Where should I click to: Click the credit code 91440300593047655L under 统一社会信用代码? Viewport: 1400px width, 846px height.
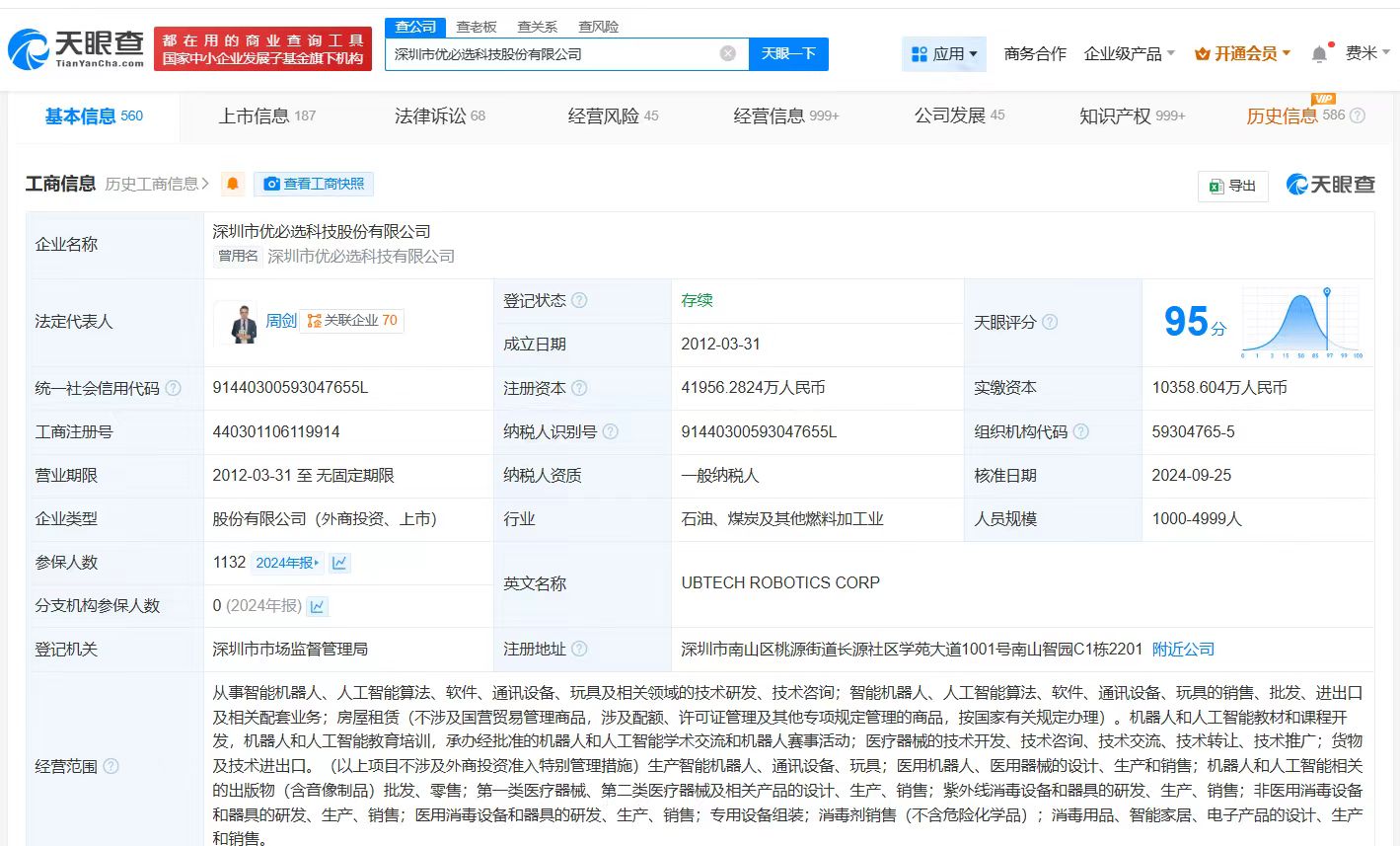(290, 388)
